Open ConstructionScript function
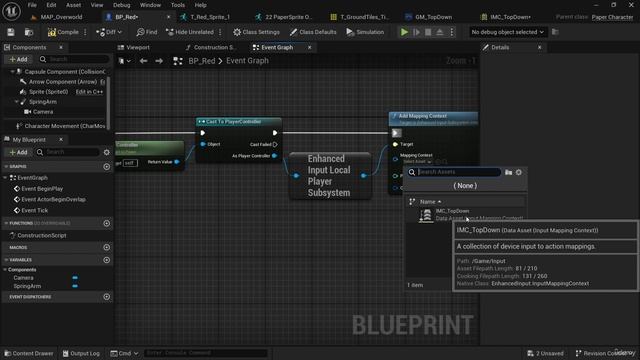Screen dimensions: 640x360 coord(42,236)
